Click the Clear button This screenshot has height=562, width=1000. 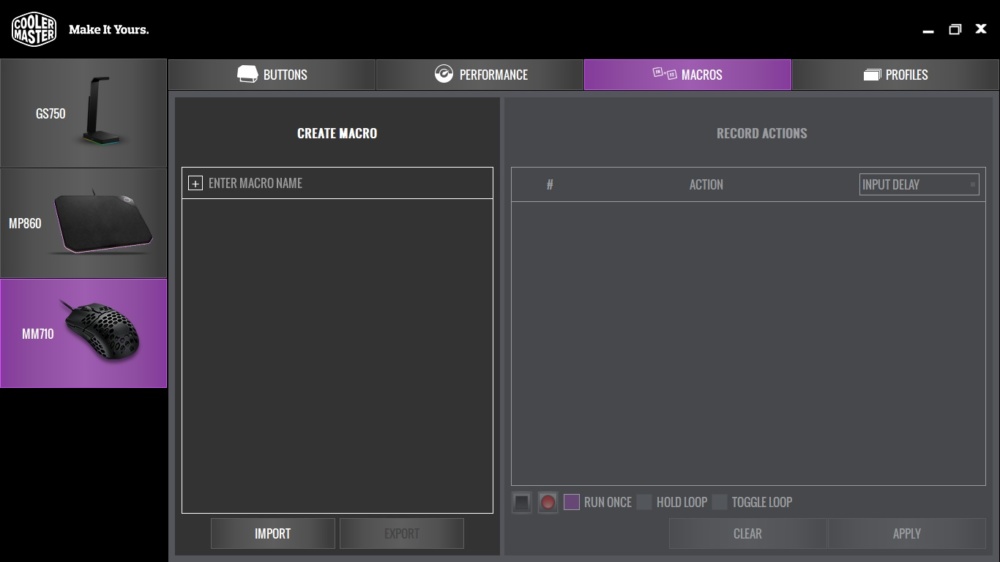[x=747, y=533]
